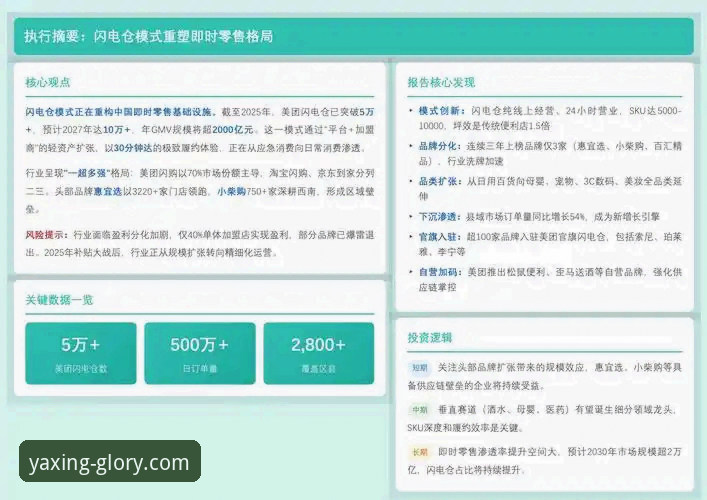The height and width of the screenshot is (500, 707).
Task: Click the red "风险提示:" label
Action: 46,235
